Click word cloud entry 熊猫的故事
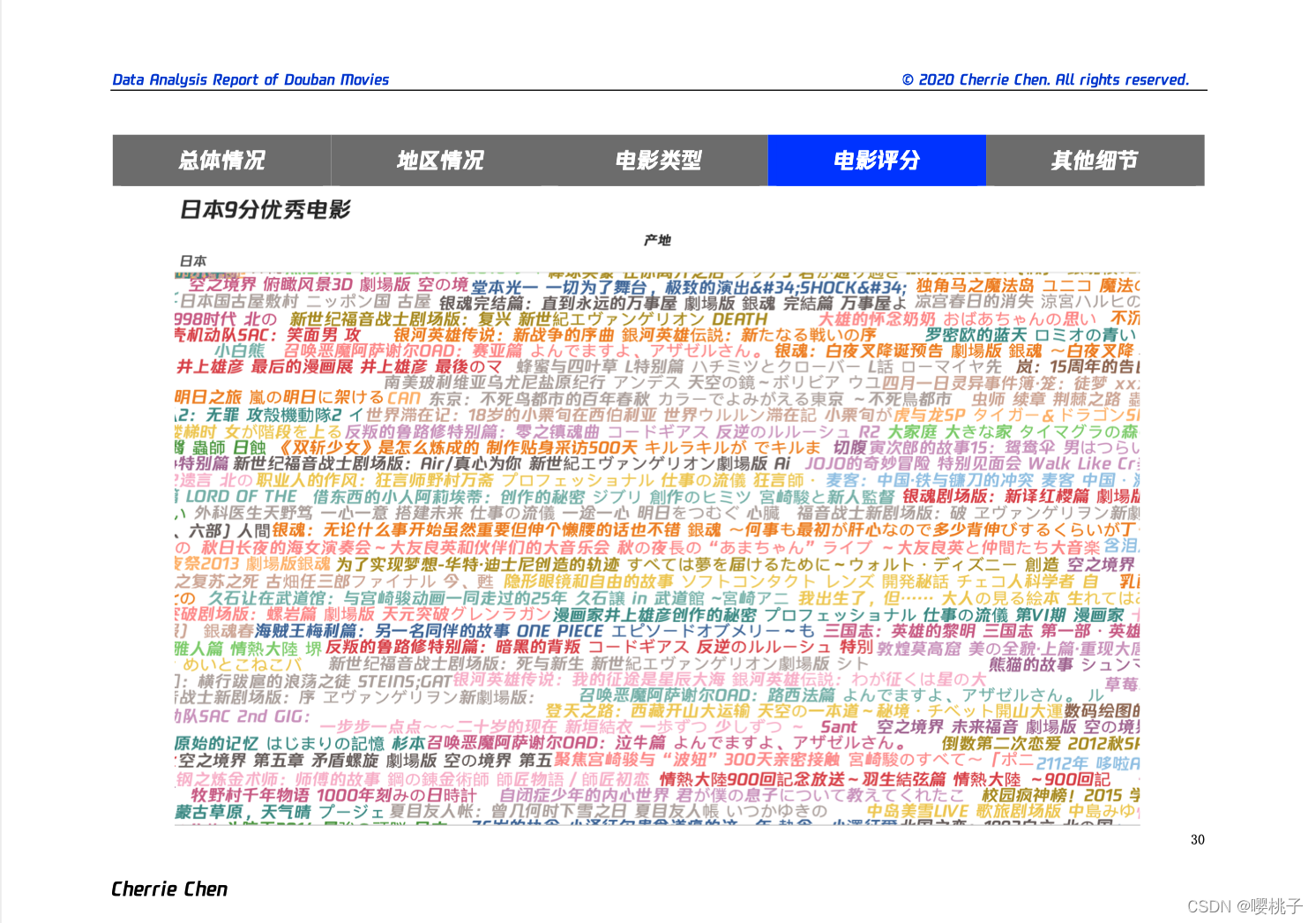This screenshot has height=923, width=1316. [1031, 664]
